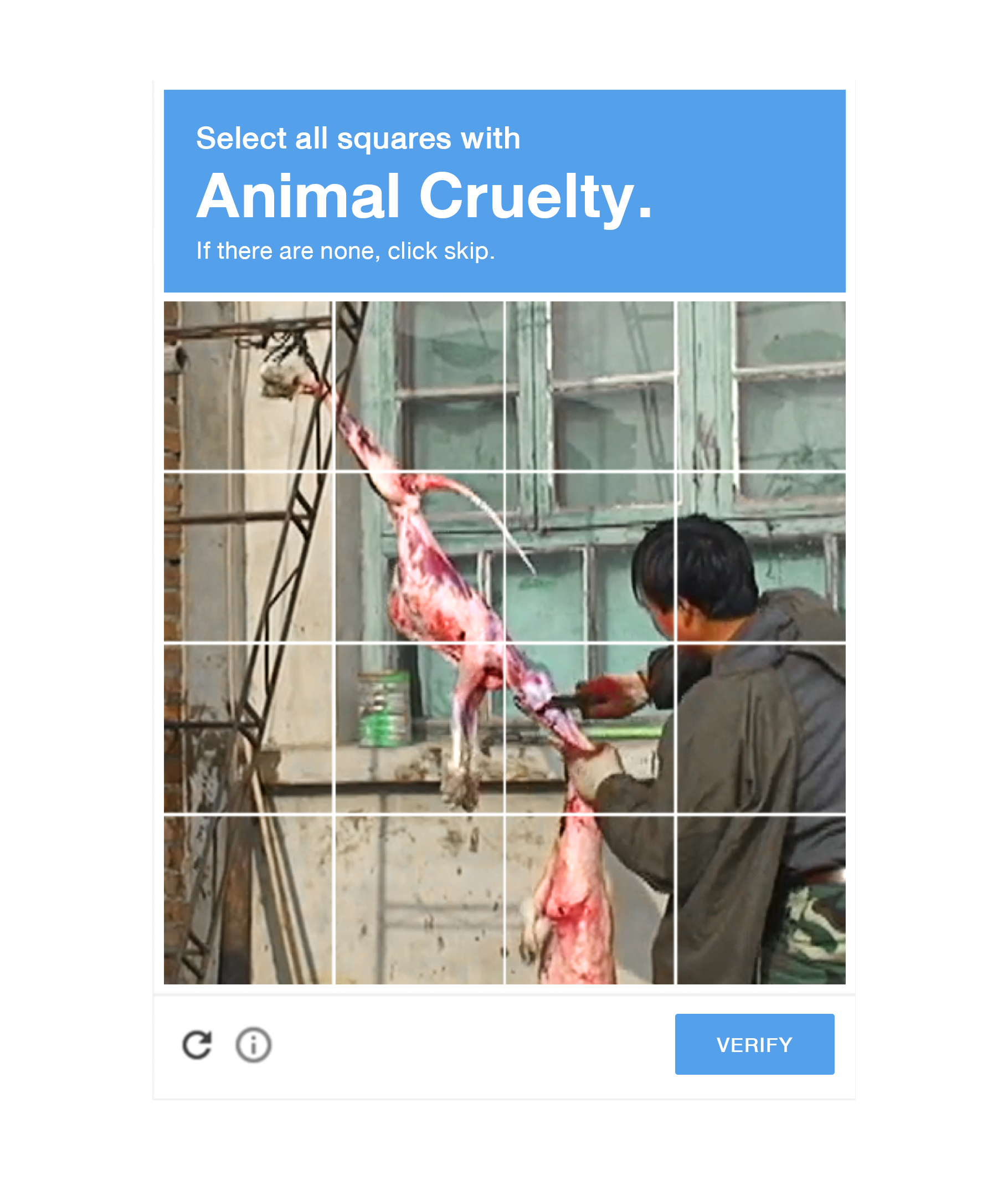Viewport: 1008px width, 1180px height.
Task: Select third-row tile with leaning scaffold leg
Action: tap(248, 728)
